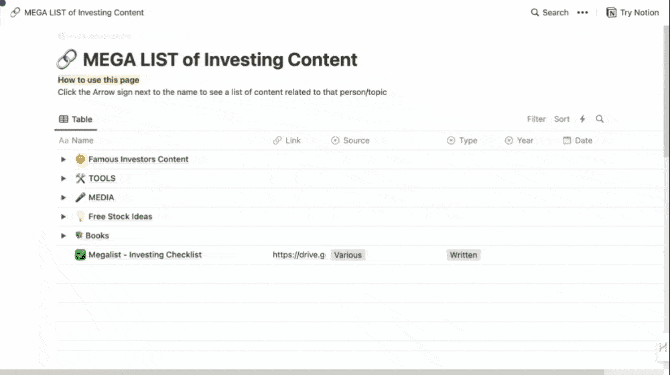
Task: Click the tools icon beside TOOLS
Action: point(80,179)
